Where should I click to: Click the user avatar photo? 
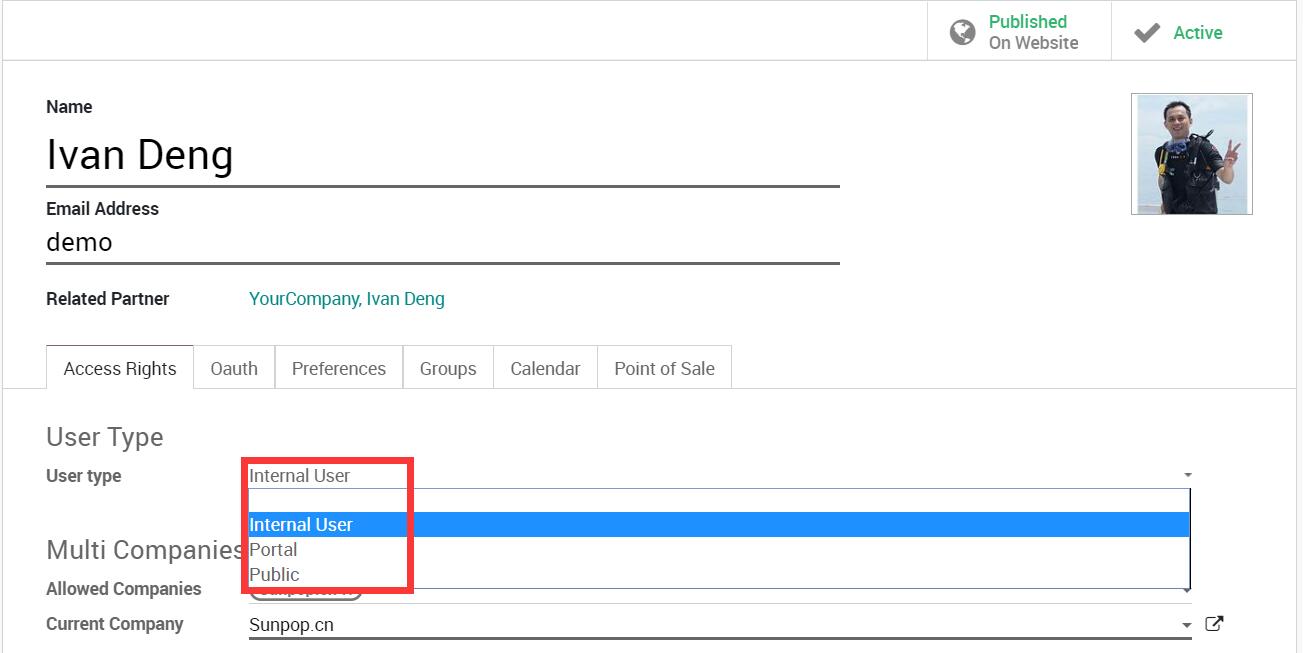coord(1192,154)
